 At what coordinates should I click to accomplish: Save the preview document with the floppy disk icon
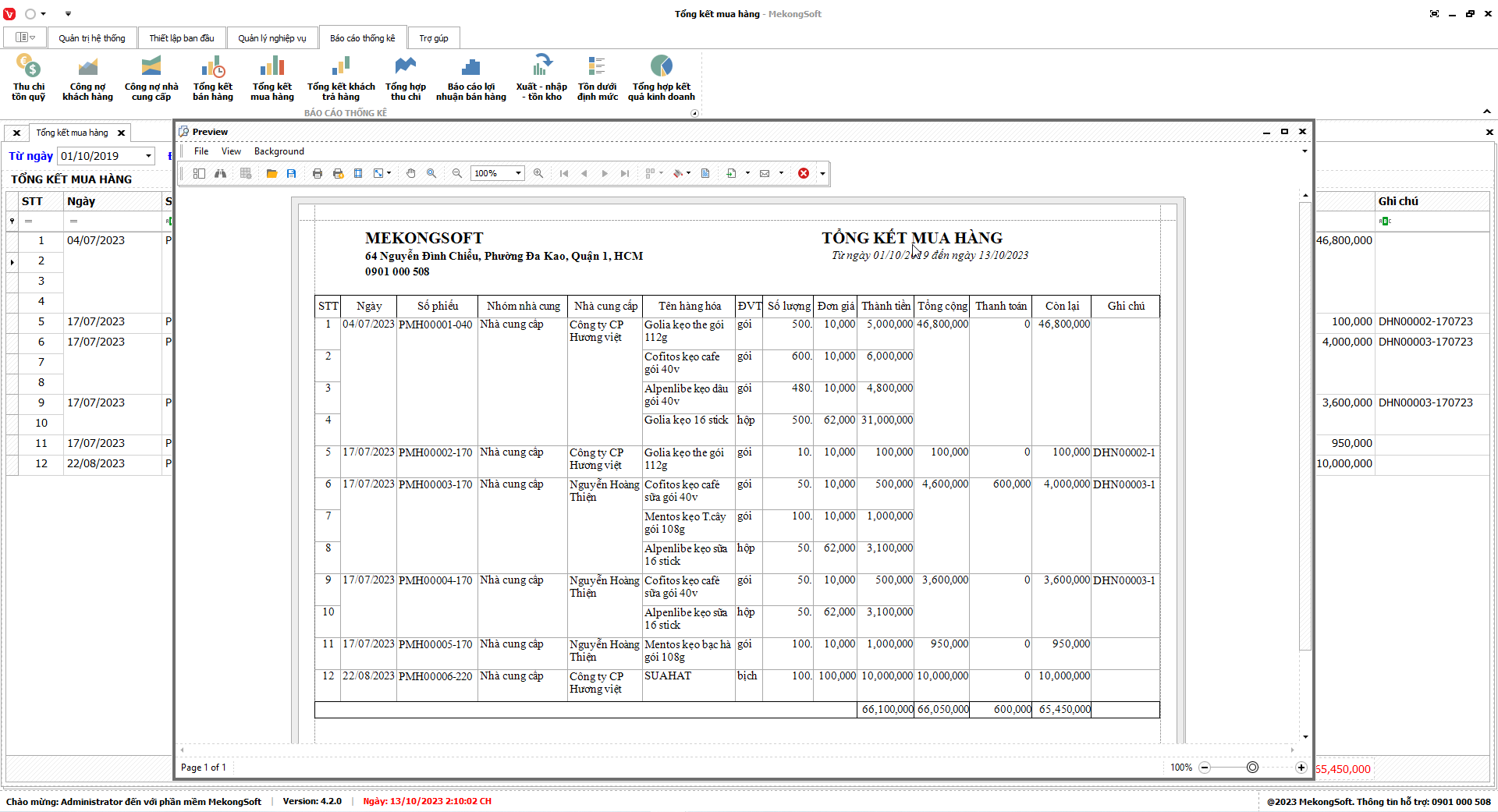pos(292,173)
